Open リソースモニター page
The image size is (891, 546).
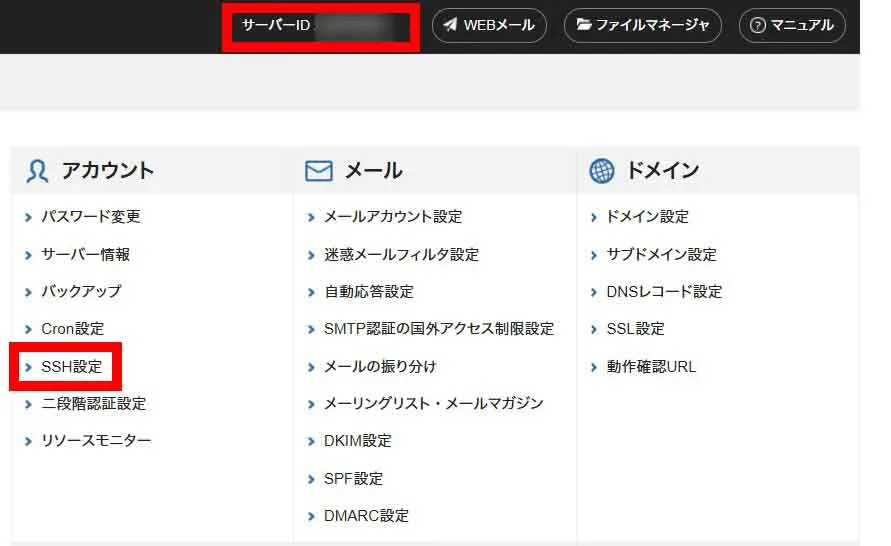point(96,441)
